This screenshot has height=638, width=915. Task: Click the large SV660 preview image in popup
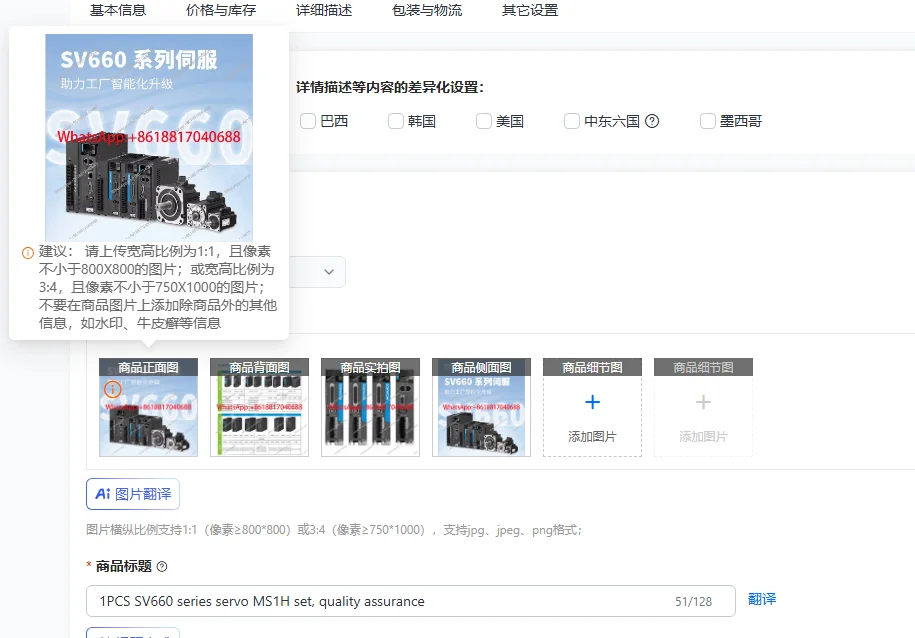tap(149, 137)
